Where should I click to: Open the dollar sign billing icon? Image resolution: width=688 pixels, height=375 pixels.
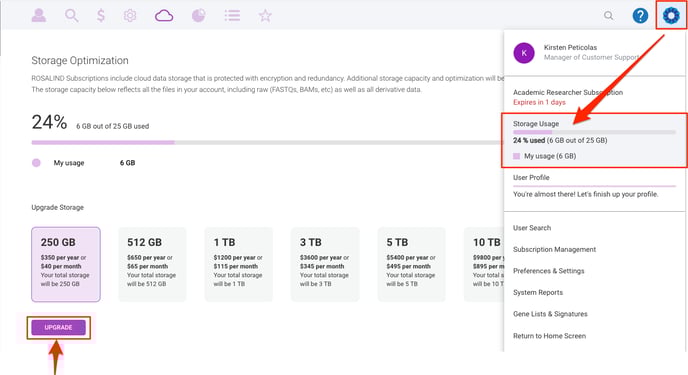pyautogui.click(x=101, y=16)
